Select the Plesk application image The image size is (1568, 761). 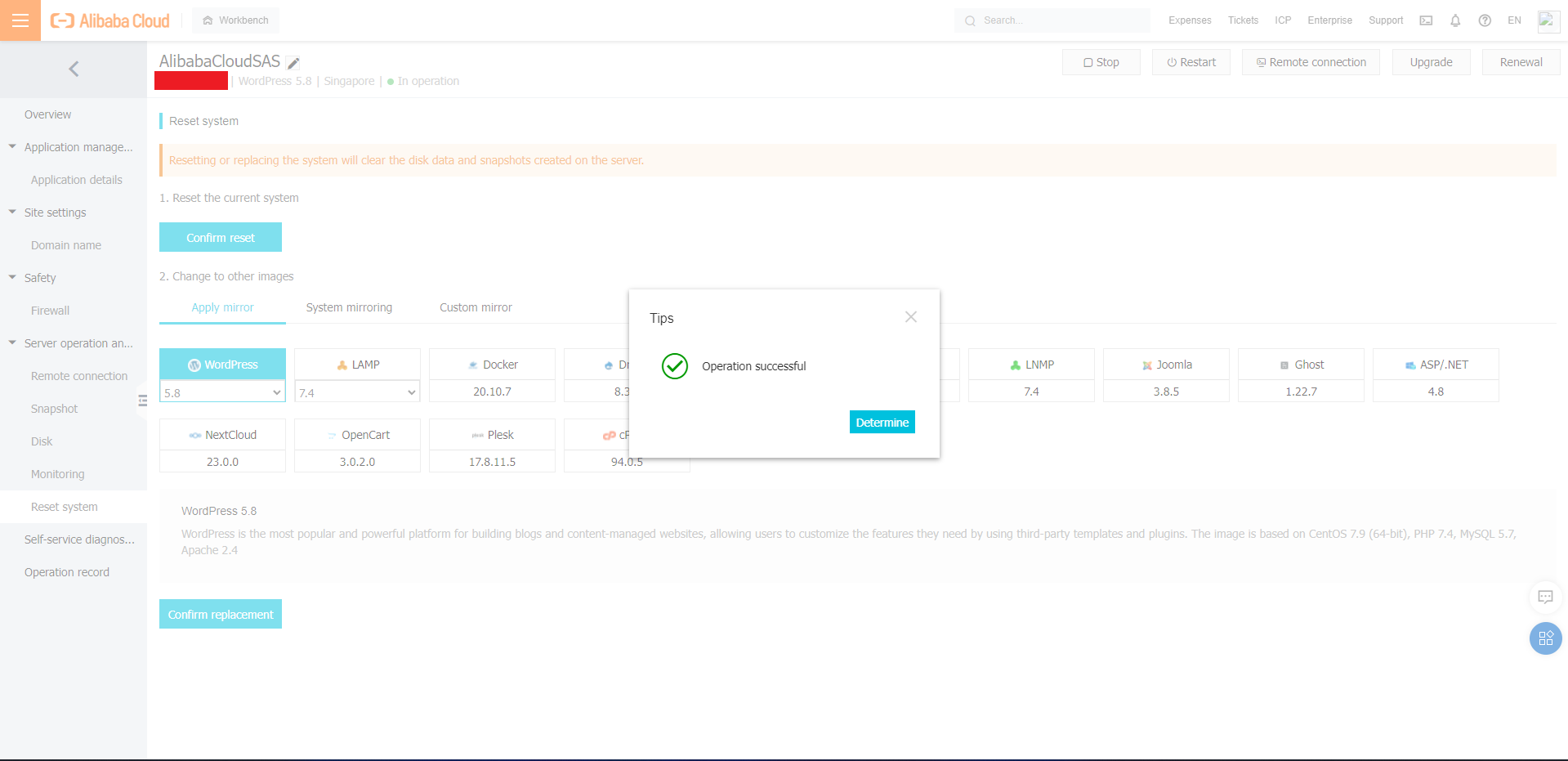coord(492,435)
